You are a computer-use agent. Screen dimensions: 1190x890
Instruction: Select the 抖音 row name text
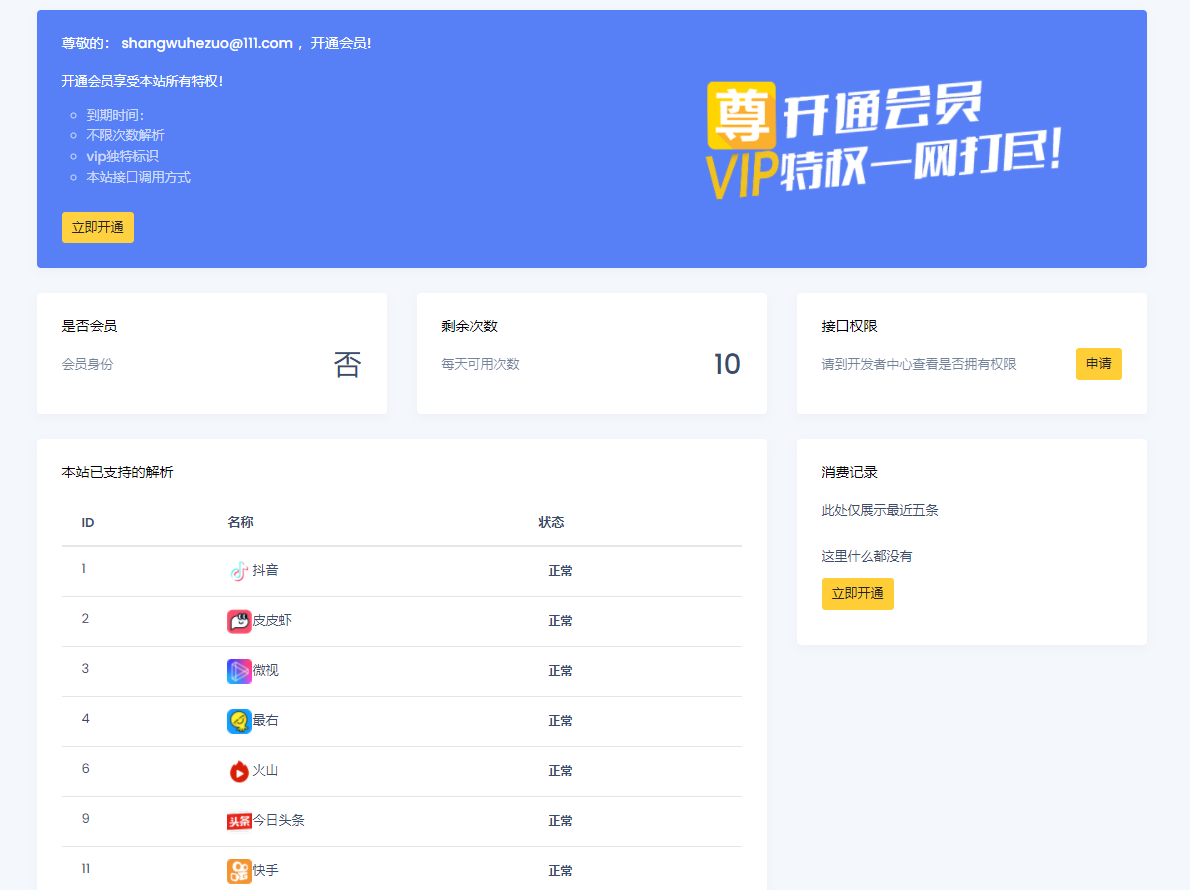[266, 571]
